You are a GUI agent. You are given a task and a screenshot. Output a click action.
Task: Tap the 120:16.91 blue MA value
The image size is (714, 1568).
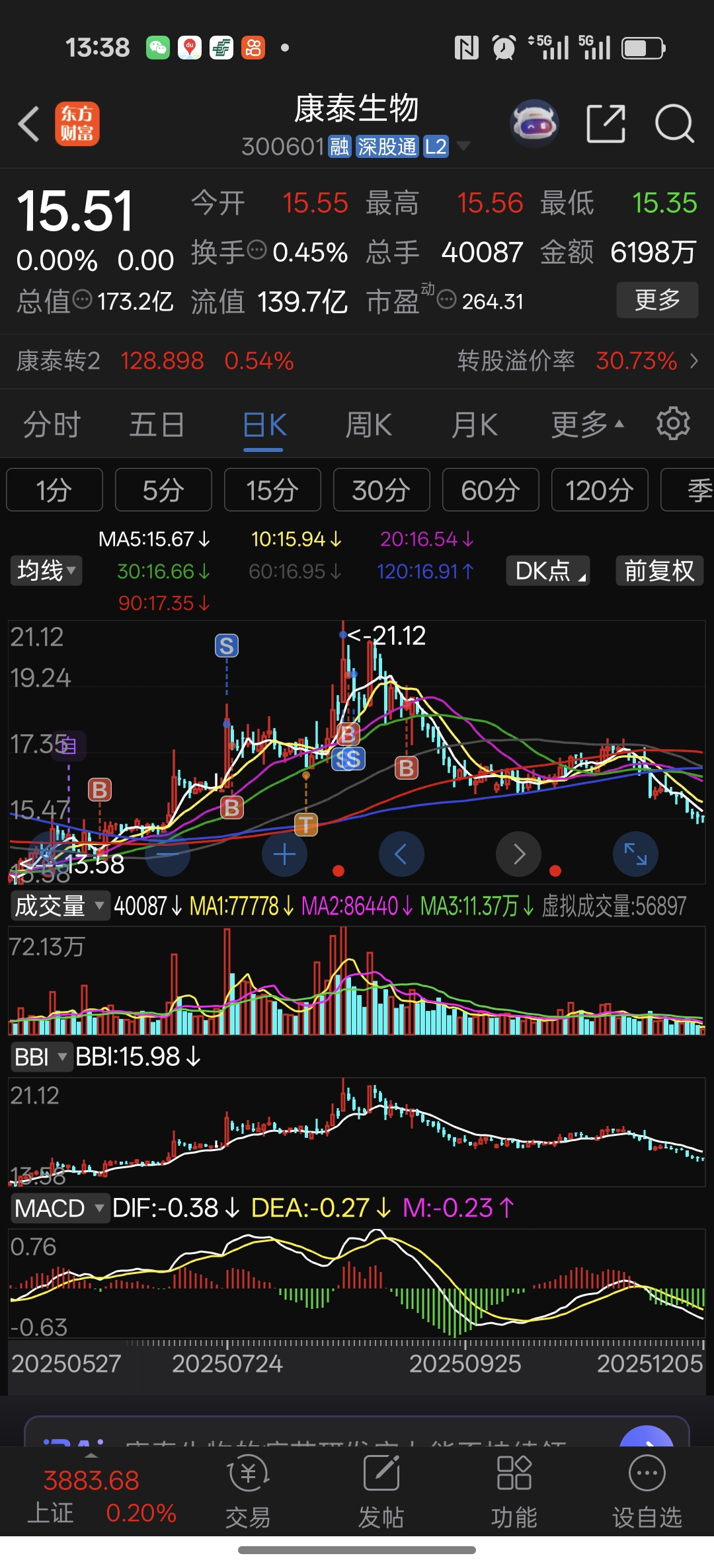point(425,571)
